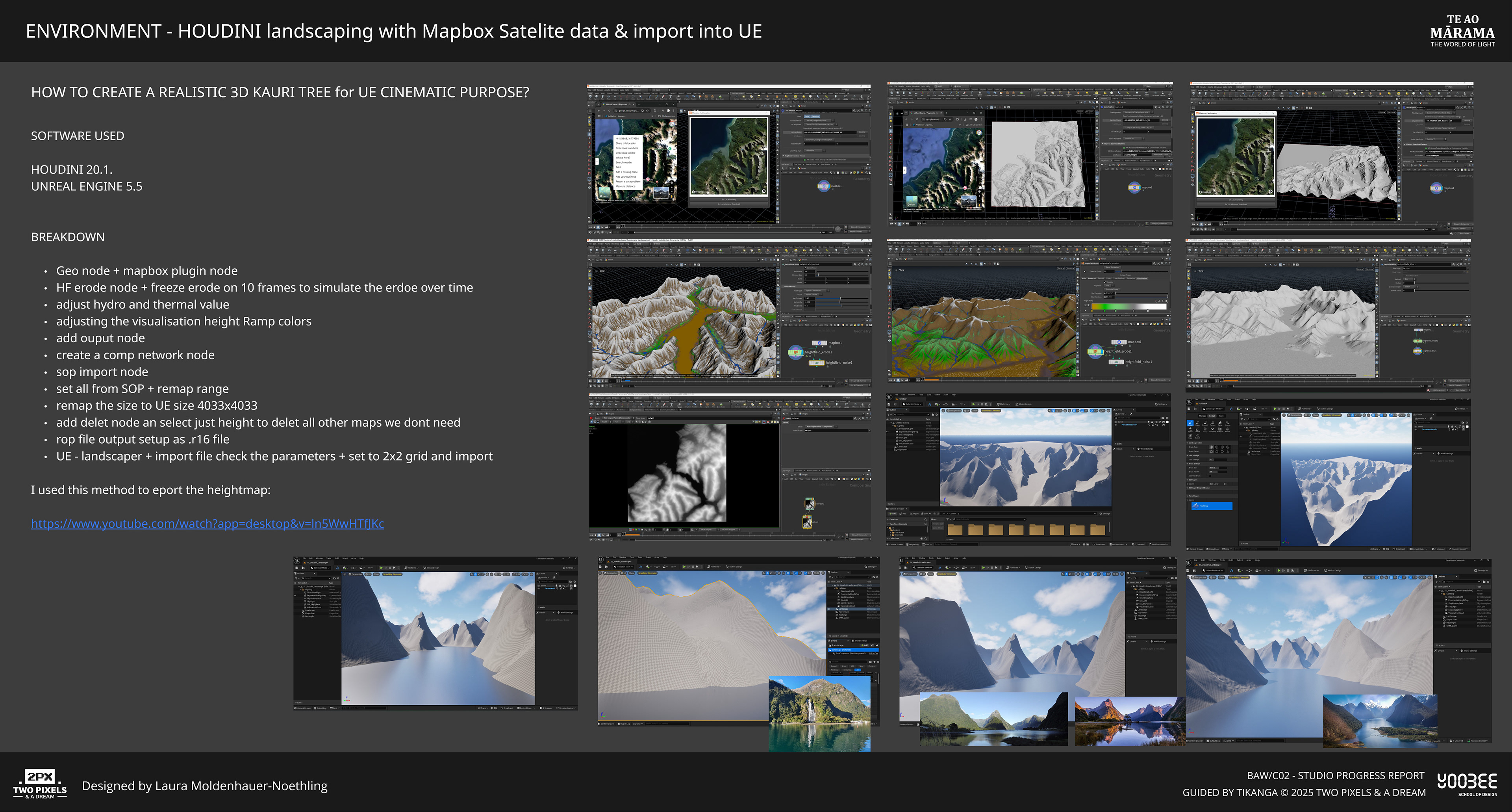Screen dimensions: 1512x812
Task: Click the Import button in the Content Browser
Action: coord(915,513)
